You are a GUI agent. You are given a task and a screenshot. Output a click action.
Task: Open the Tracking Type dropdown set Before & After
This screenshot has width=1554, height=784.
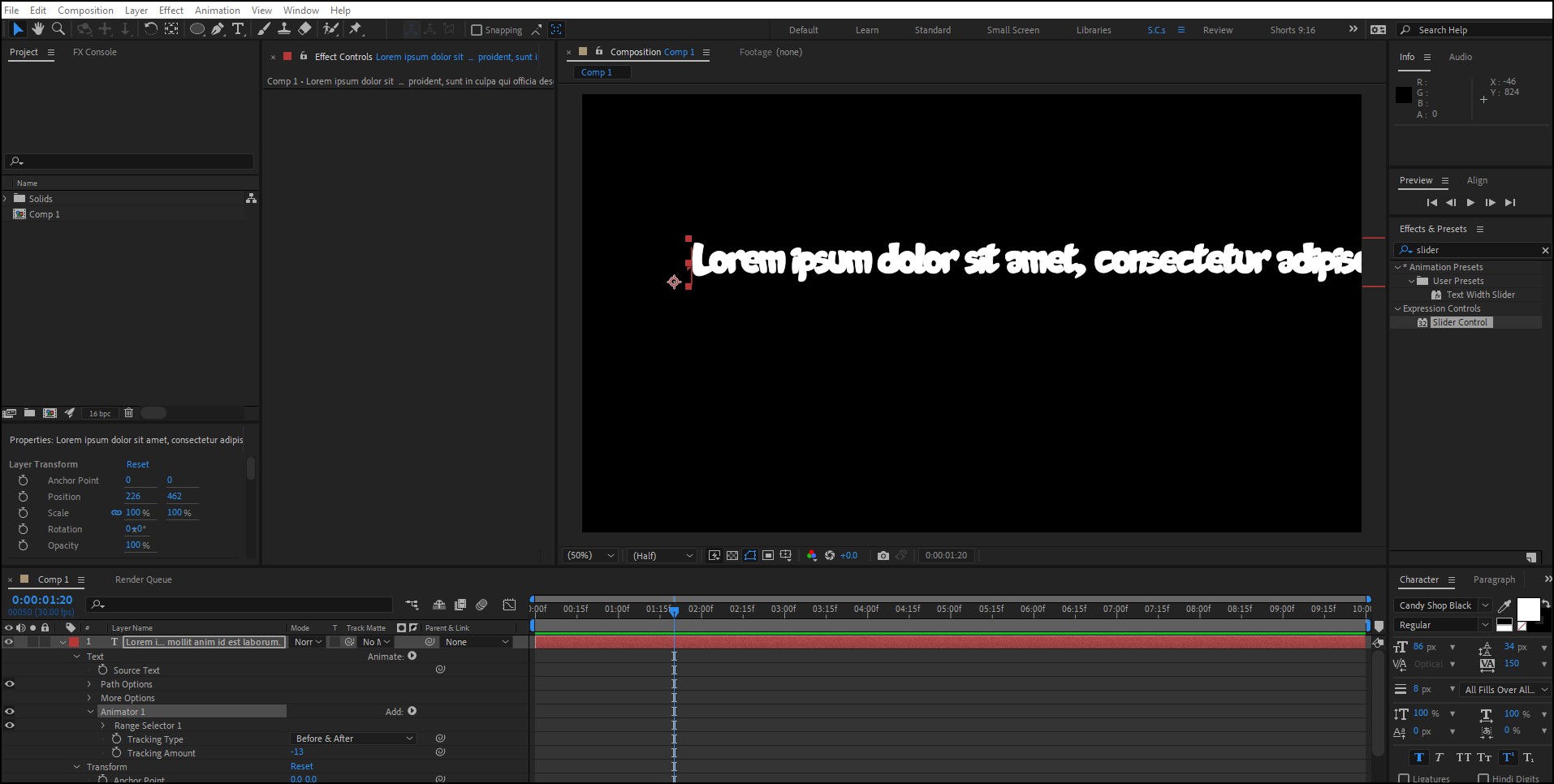tap(352, 739)
